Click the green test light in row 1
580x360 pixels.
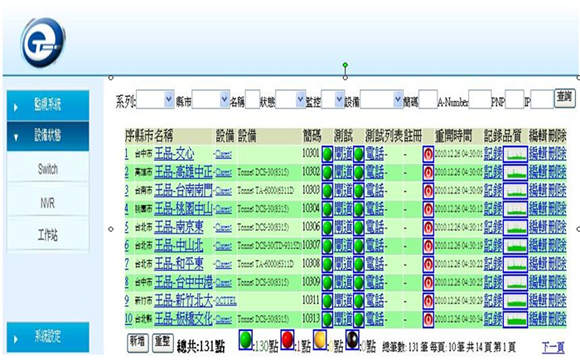pyautogui.click(x=327, y=154)
